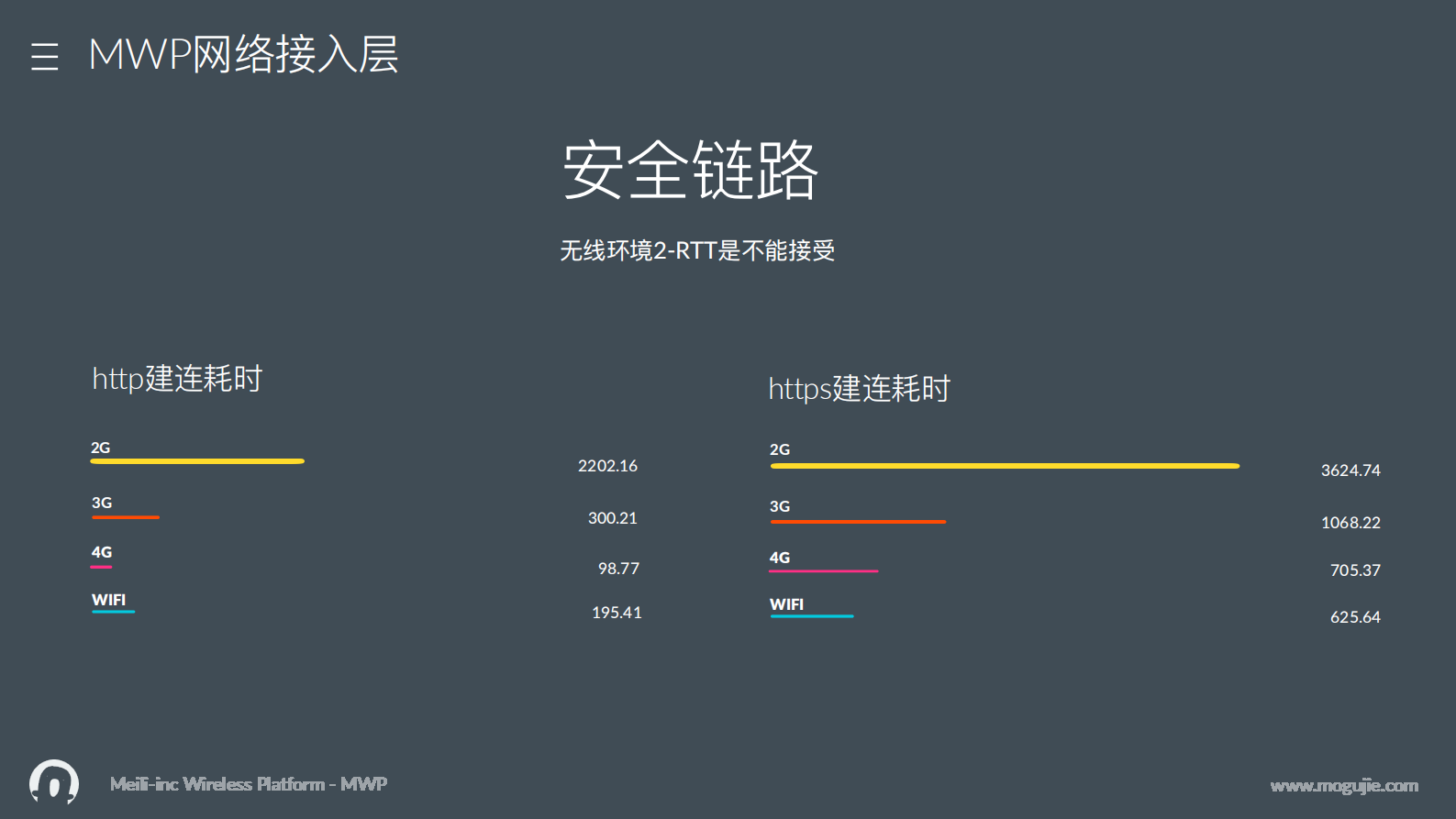Click the value 625.64
The width and height of the screenshot is (1456, 819).
1355,617
